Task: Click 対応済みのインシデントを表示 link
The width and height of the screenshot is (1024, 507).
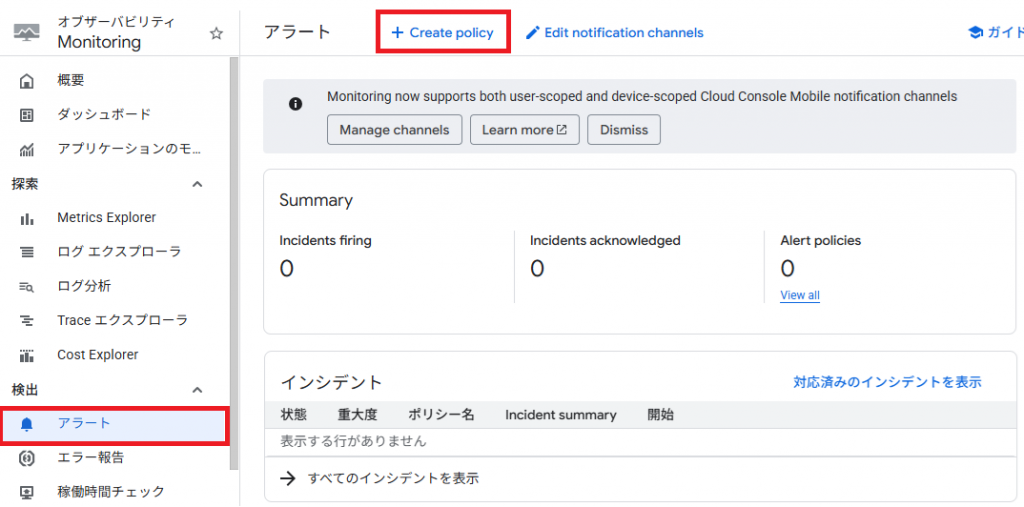Action: pos(887,382)
